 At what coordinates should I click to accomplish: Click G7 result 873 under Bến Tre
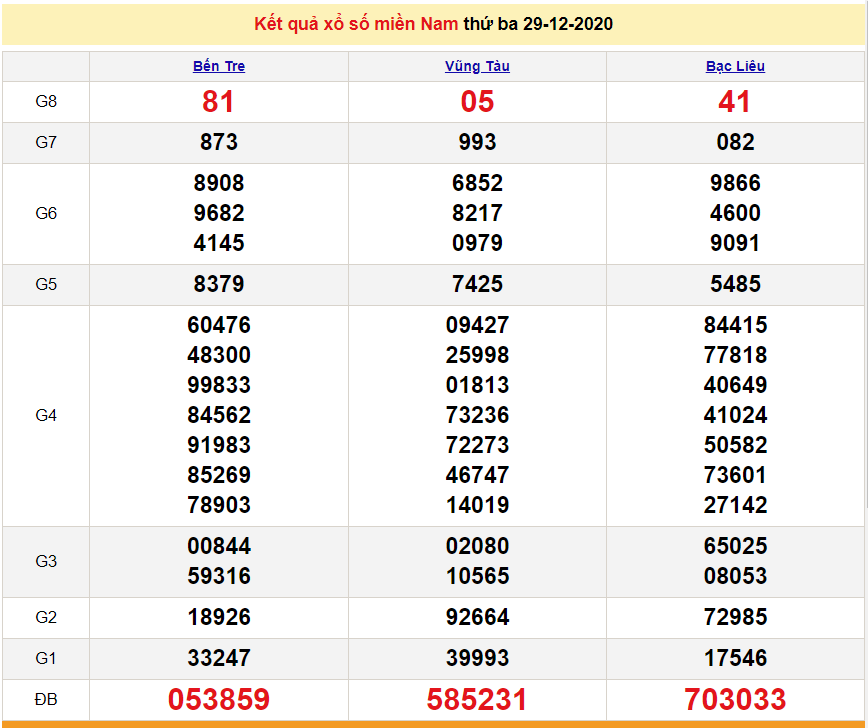pos(219,142)
